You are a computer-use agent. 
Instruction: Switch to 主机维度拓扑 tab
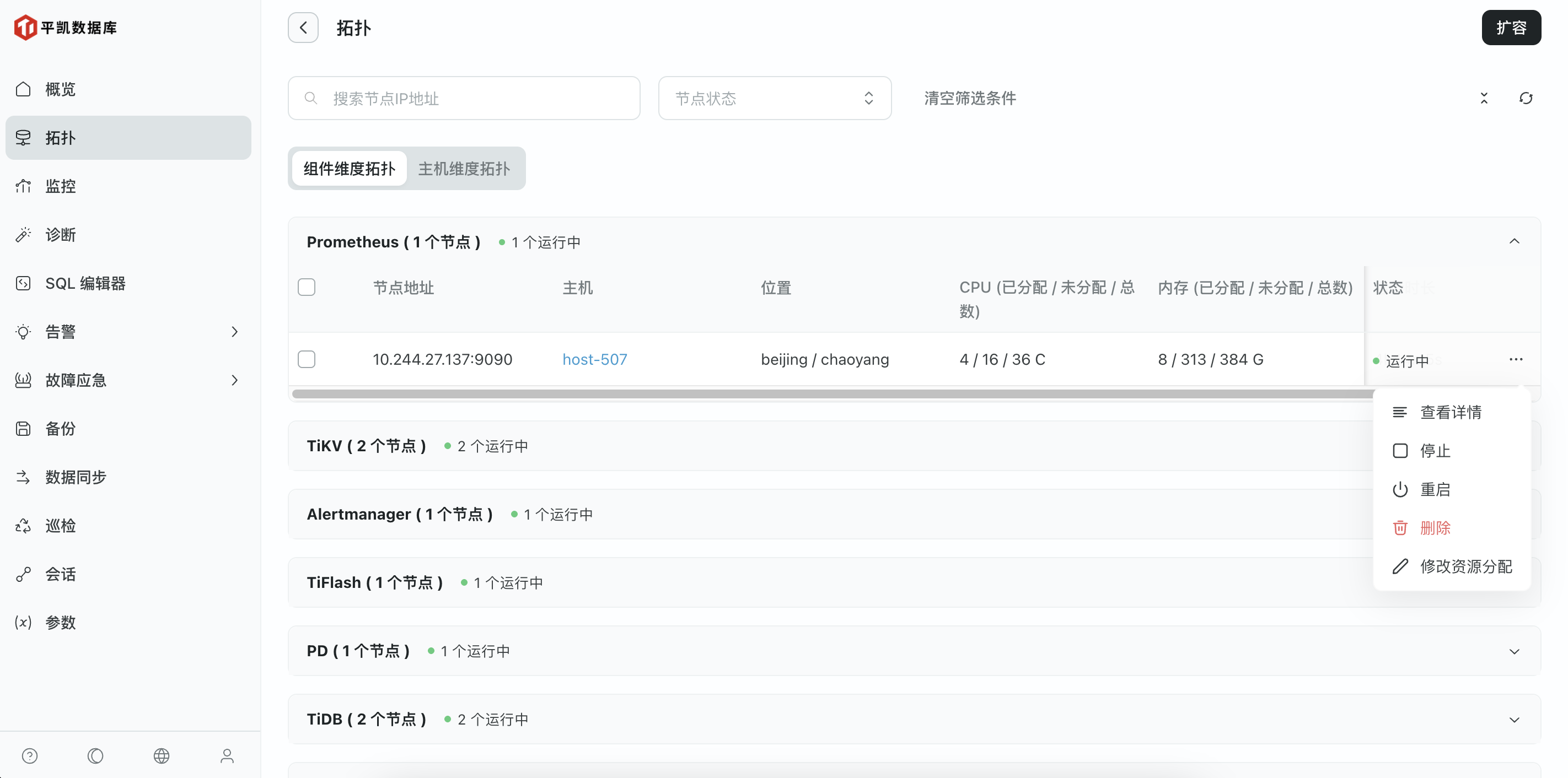pyautogui.click(x=464, y=169)
